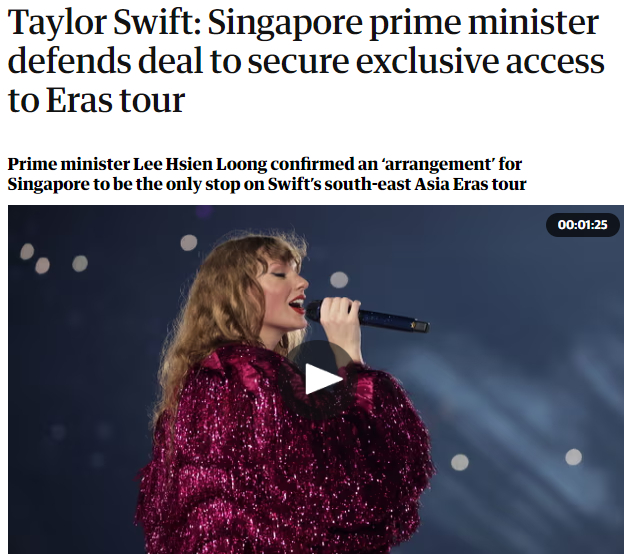Click 'exclusive access' in the headline
This screenshot has width=624, height=554.
coord(480,61)
